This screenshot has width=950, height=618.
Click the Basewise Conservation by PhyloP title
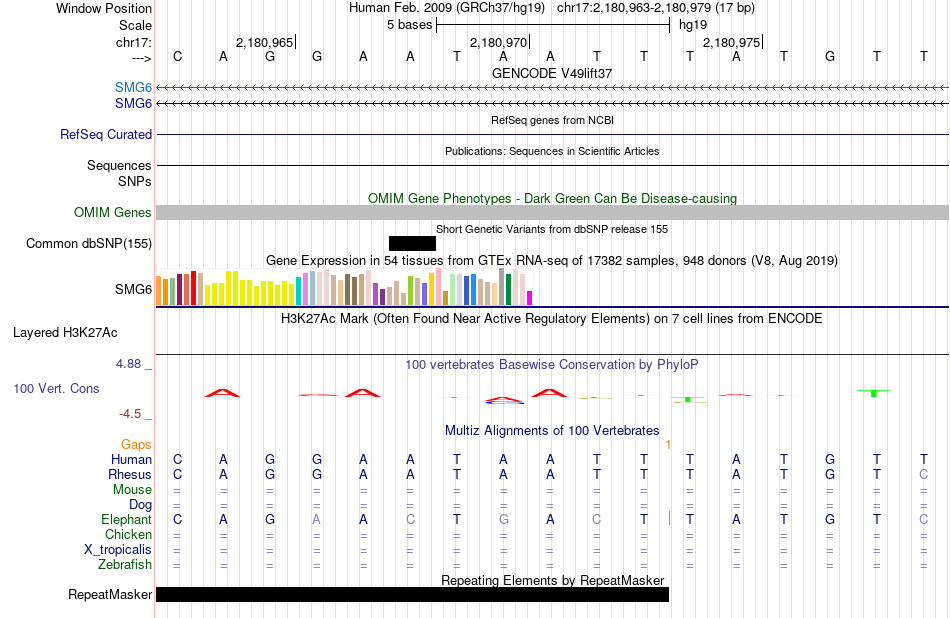pos(552,365)
